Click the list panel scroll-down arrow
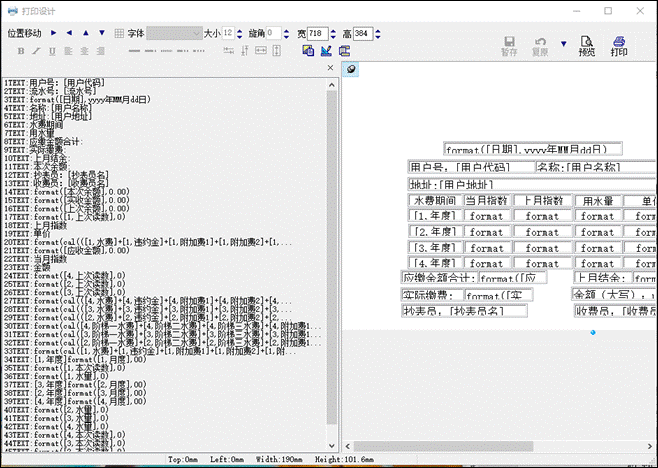 point(332,446)
